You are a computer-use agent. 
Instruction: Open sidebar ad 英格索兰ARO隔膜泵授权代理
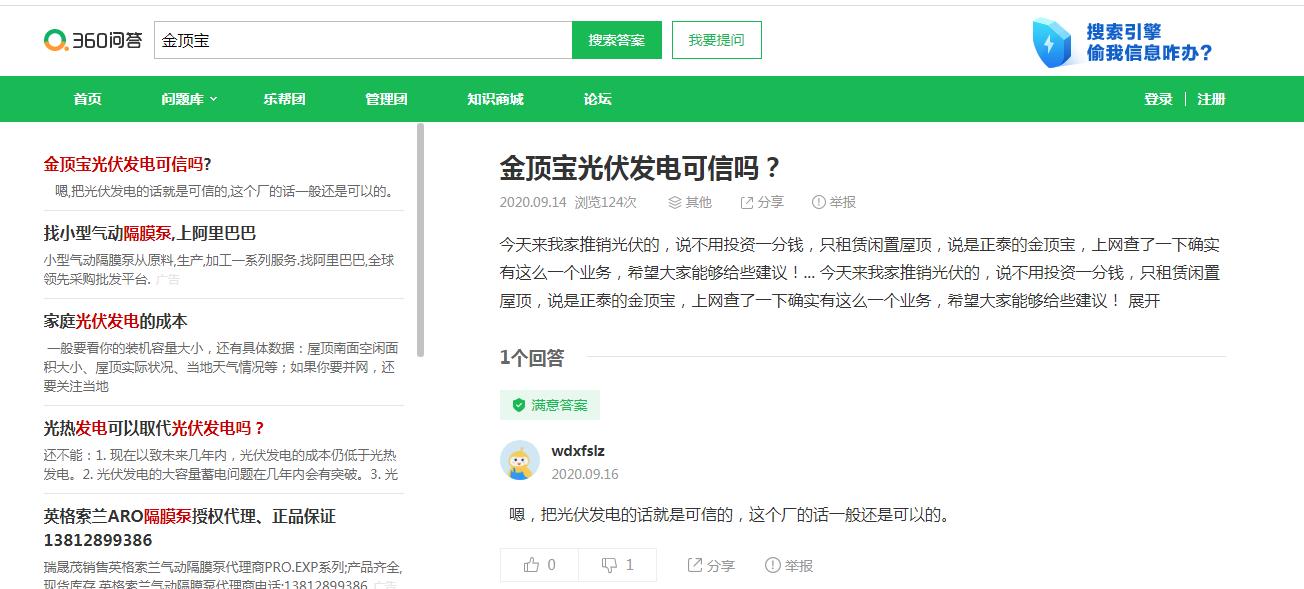(x=190, y=528)
